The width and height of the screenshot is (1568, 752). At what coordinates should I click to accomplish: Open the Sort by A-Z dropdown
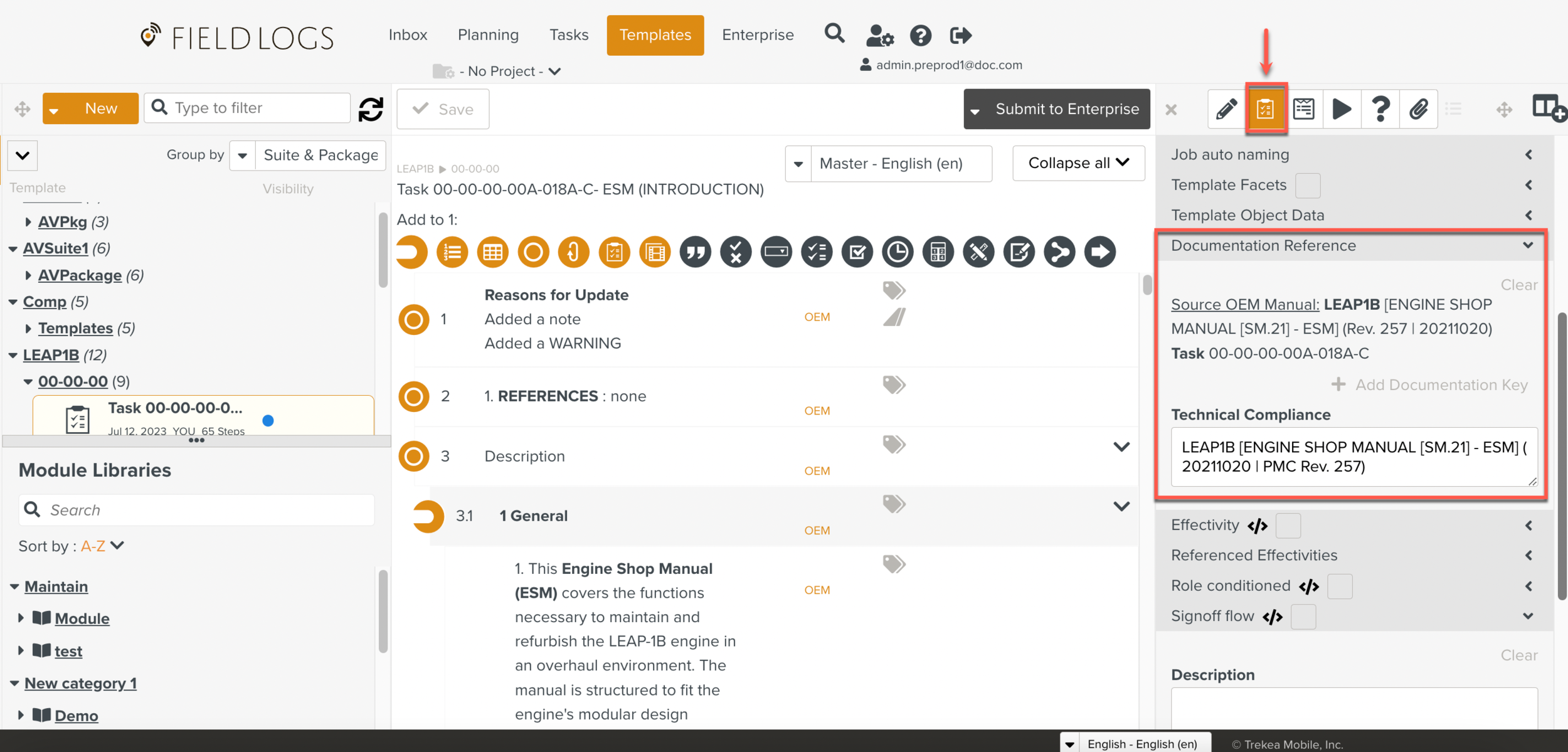click(x=102, y=546)
